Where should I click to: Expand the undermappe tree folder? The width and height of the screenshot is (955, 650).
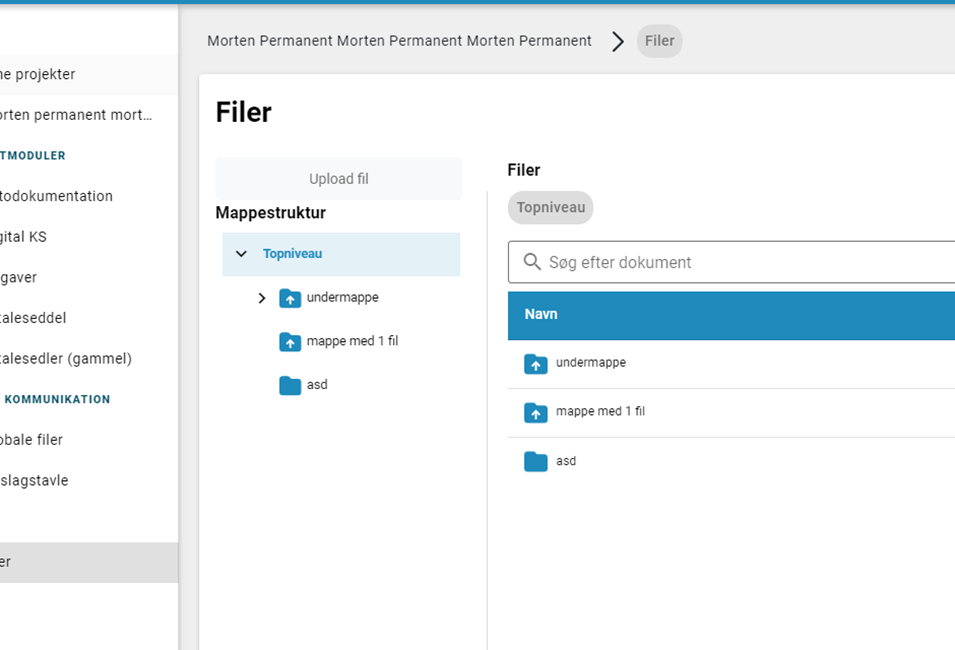click(x=262, y=298)
